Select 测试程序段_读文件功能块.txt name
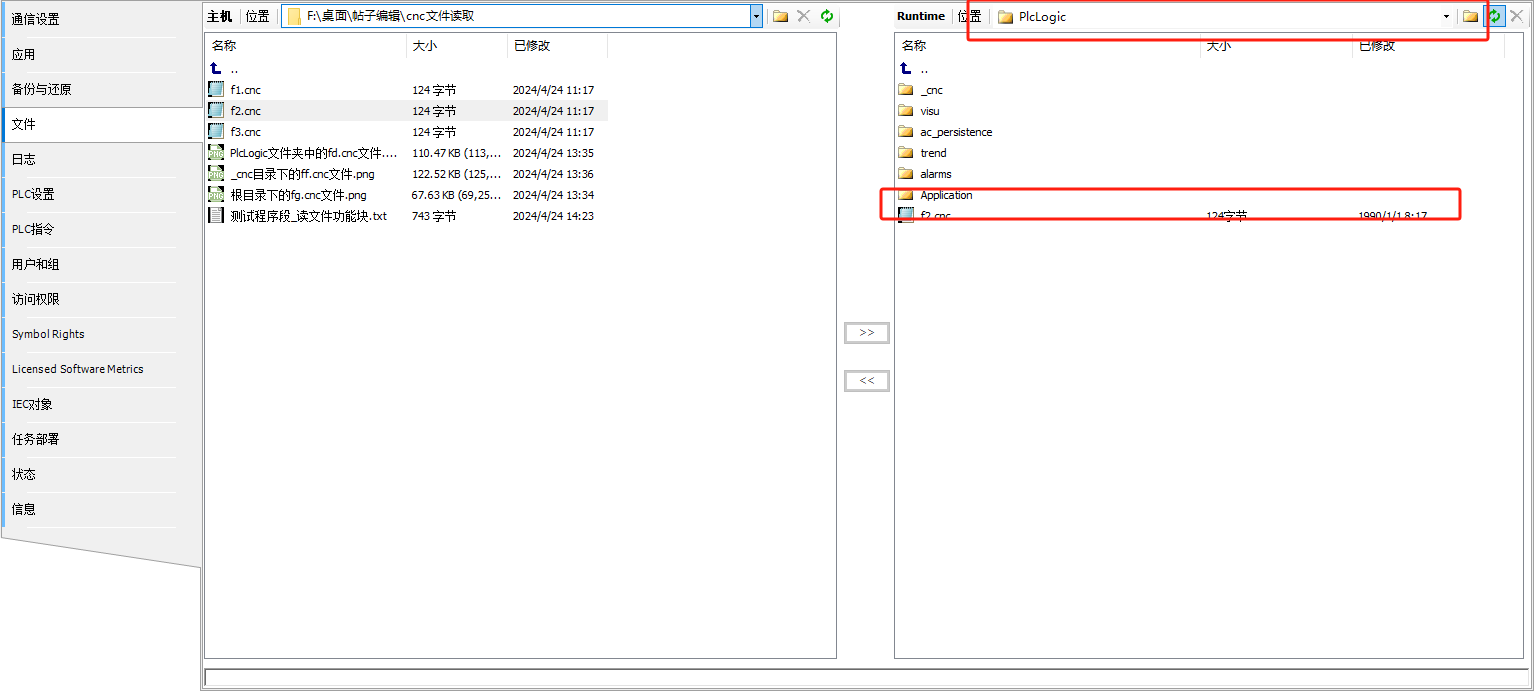Screen dimensions: 1534x691 pyautogui.click(x=308, y=216)
